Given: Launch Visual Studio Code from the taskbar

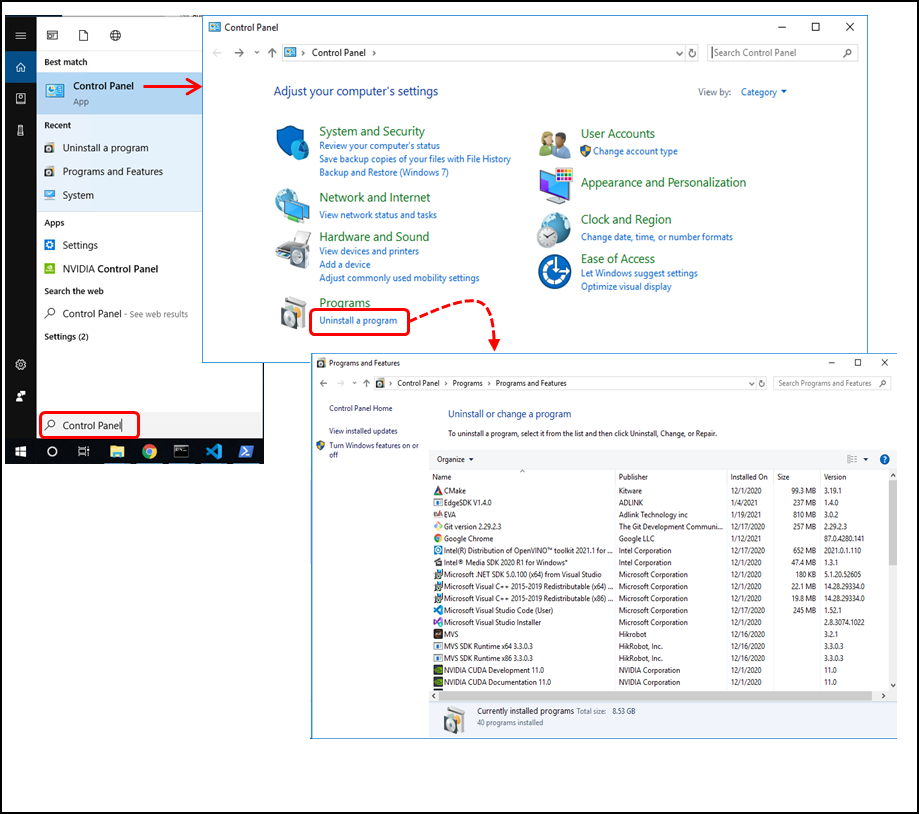Looking at the screenshot, I should (x=213, y=451).
